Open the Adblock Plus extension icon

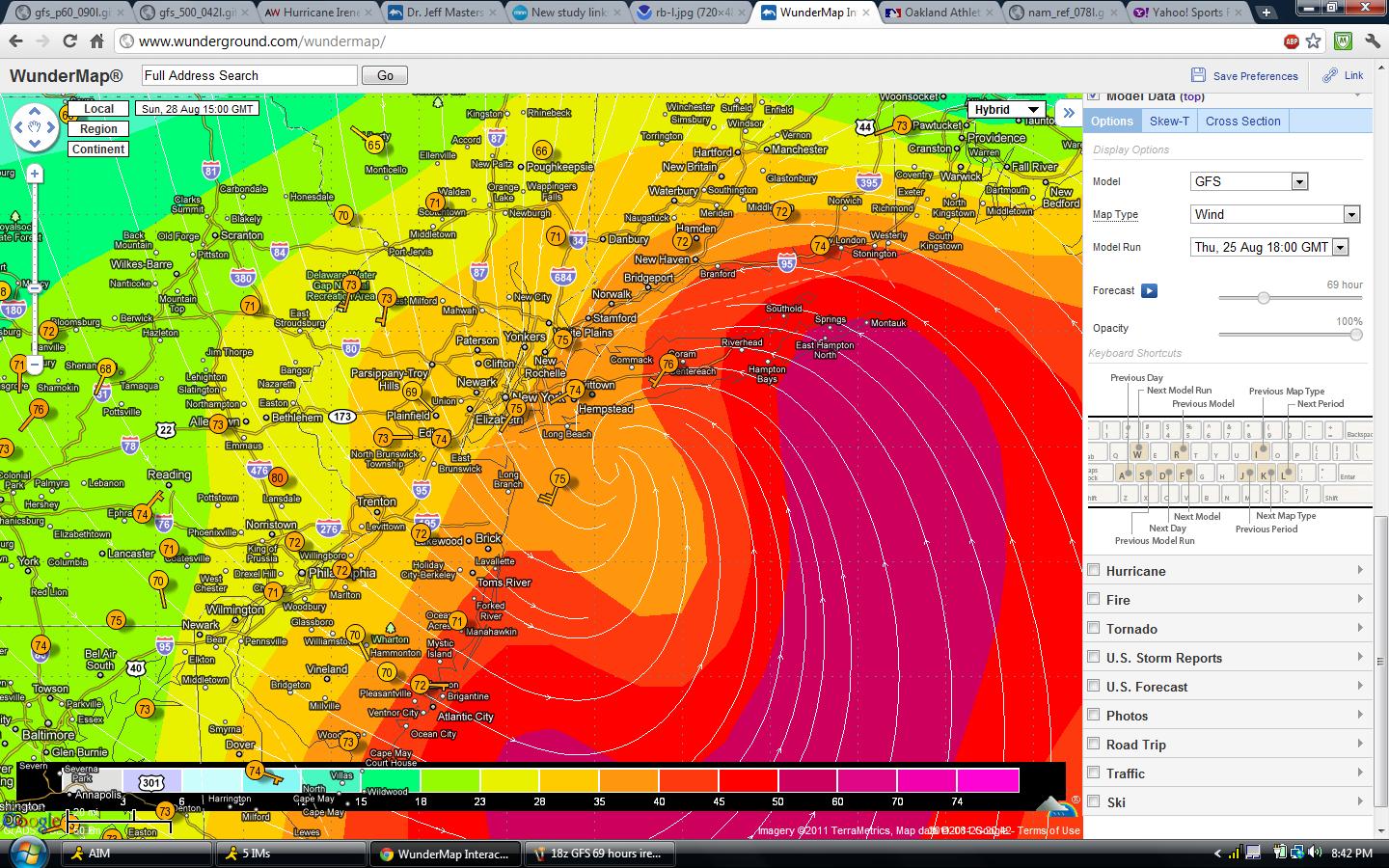coord(1291,41)
